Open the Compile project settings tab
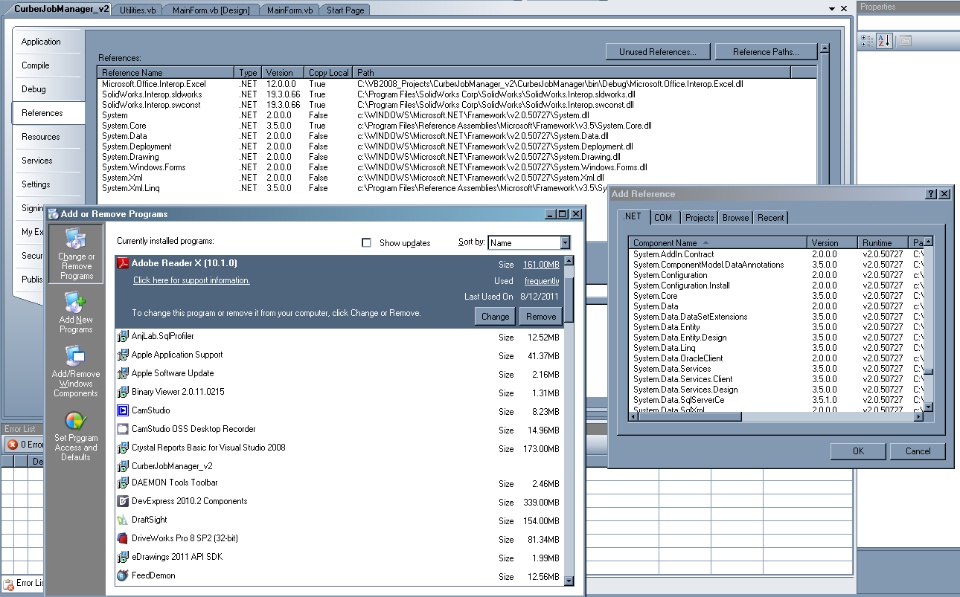Screen dimensions: 960x597 35,66
